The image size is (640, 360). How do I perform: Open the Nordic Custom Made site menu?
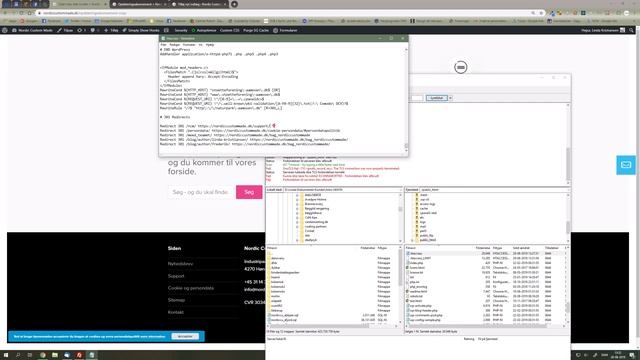click(32, 30)
